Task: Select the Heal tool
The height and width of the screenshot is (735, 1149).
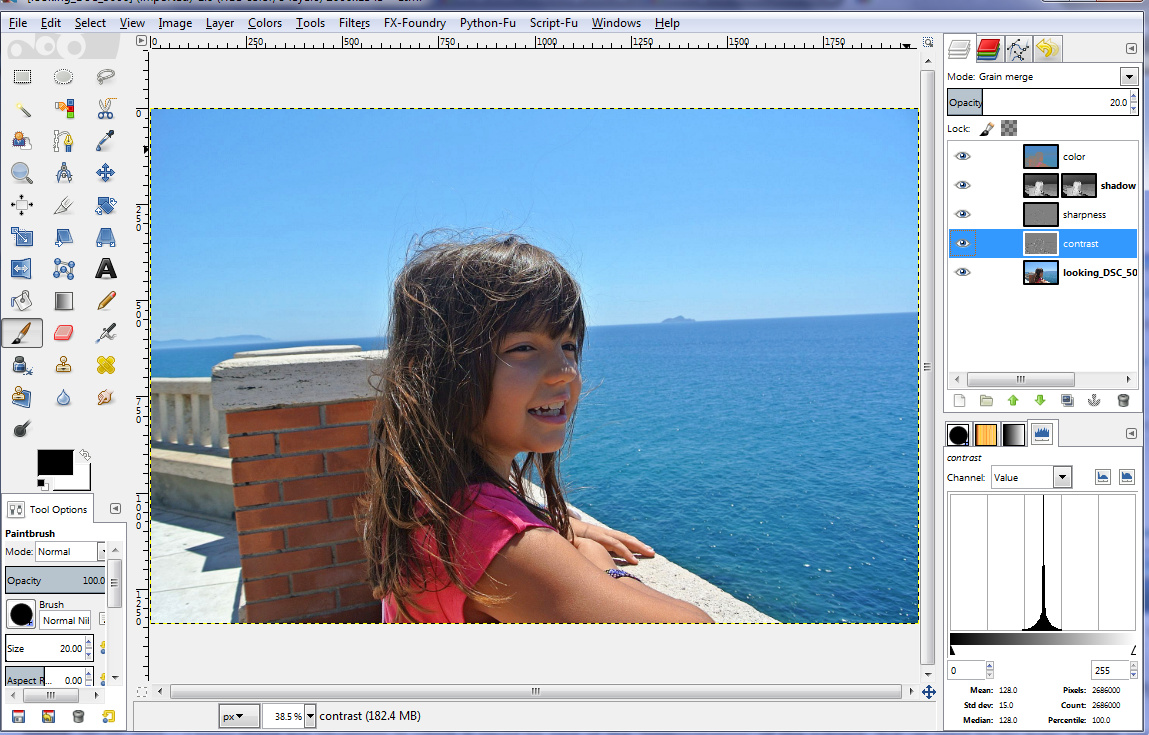Action: click(106, 365)
